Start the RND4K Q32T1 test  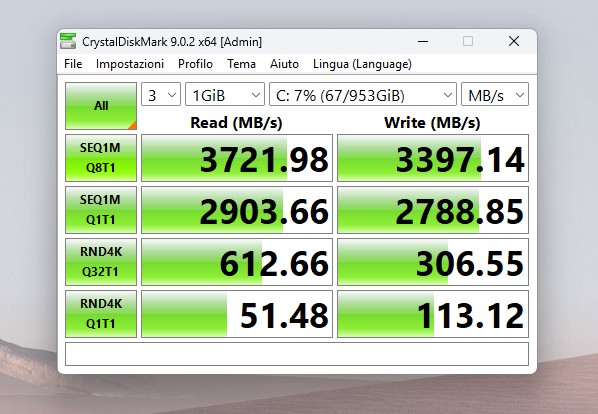point(101,262)
